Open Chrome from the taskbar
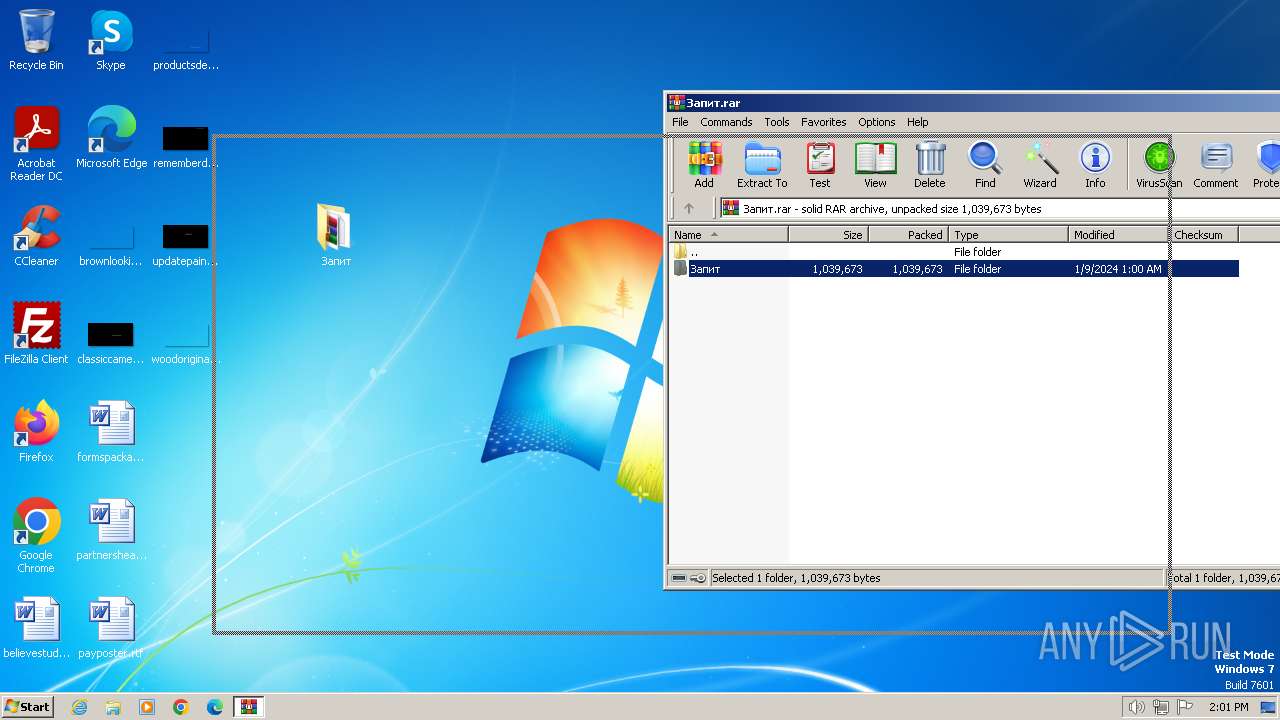1280x720 pixels. (x=181, y=707)
